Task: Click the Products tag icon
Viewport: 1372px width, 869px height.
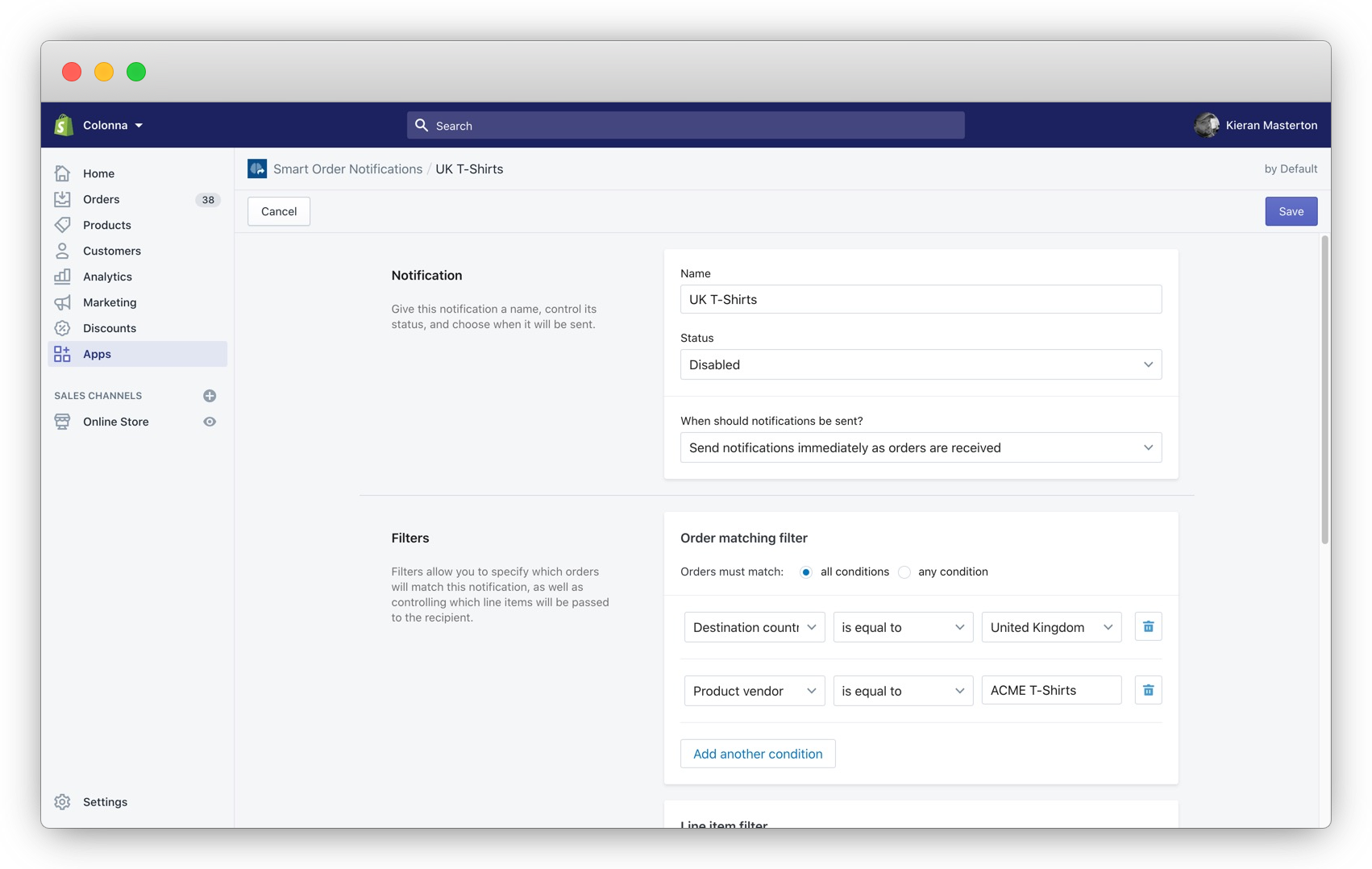Action: tap(63, 225)
